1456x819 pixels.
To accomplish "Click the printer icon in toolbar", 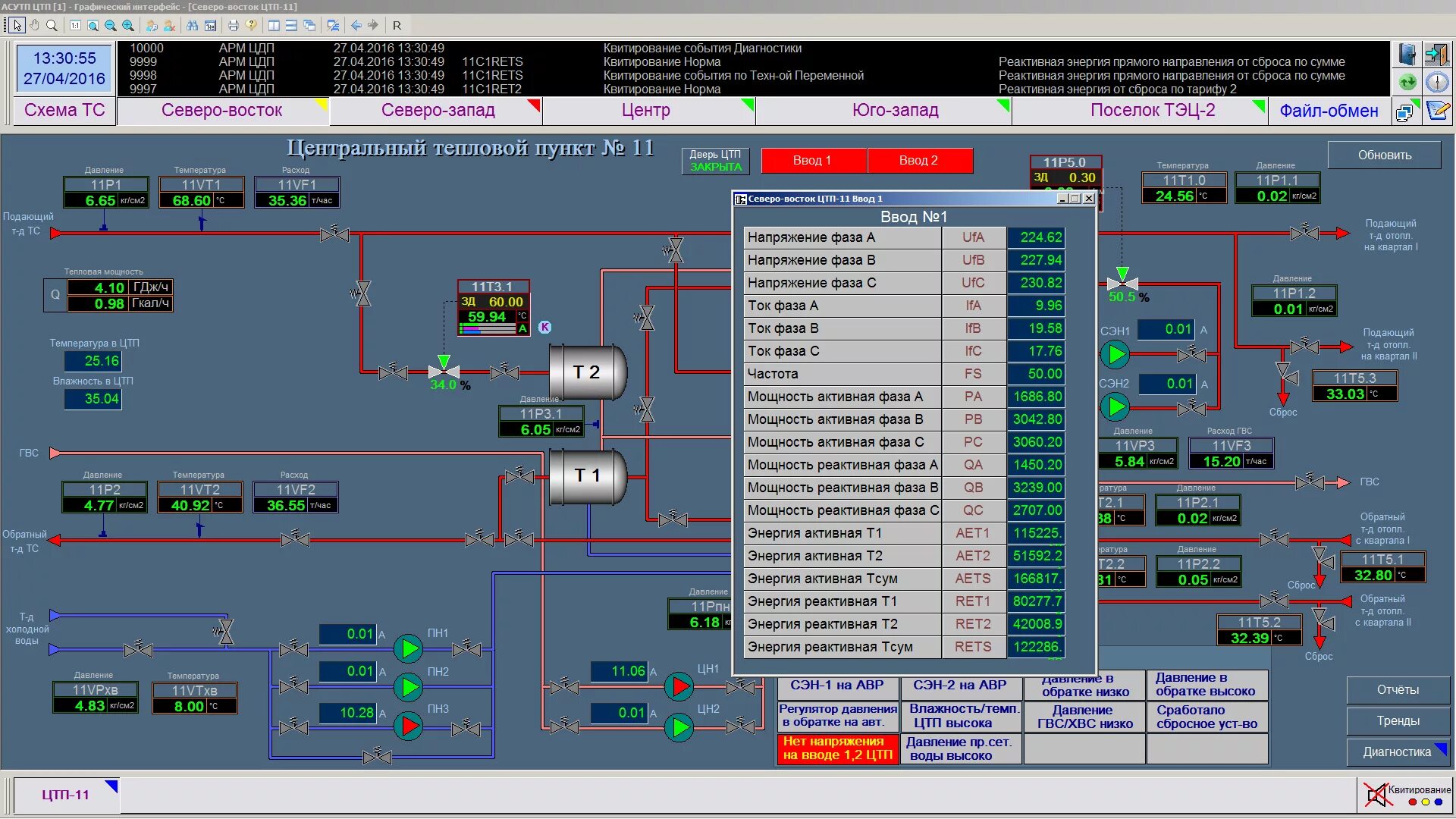I will [233, 25].
